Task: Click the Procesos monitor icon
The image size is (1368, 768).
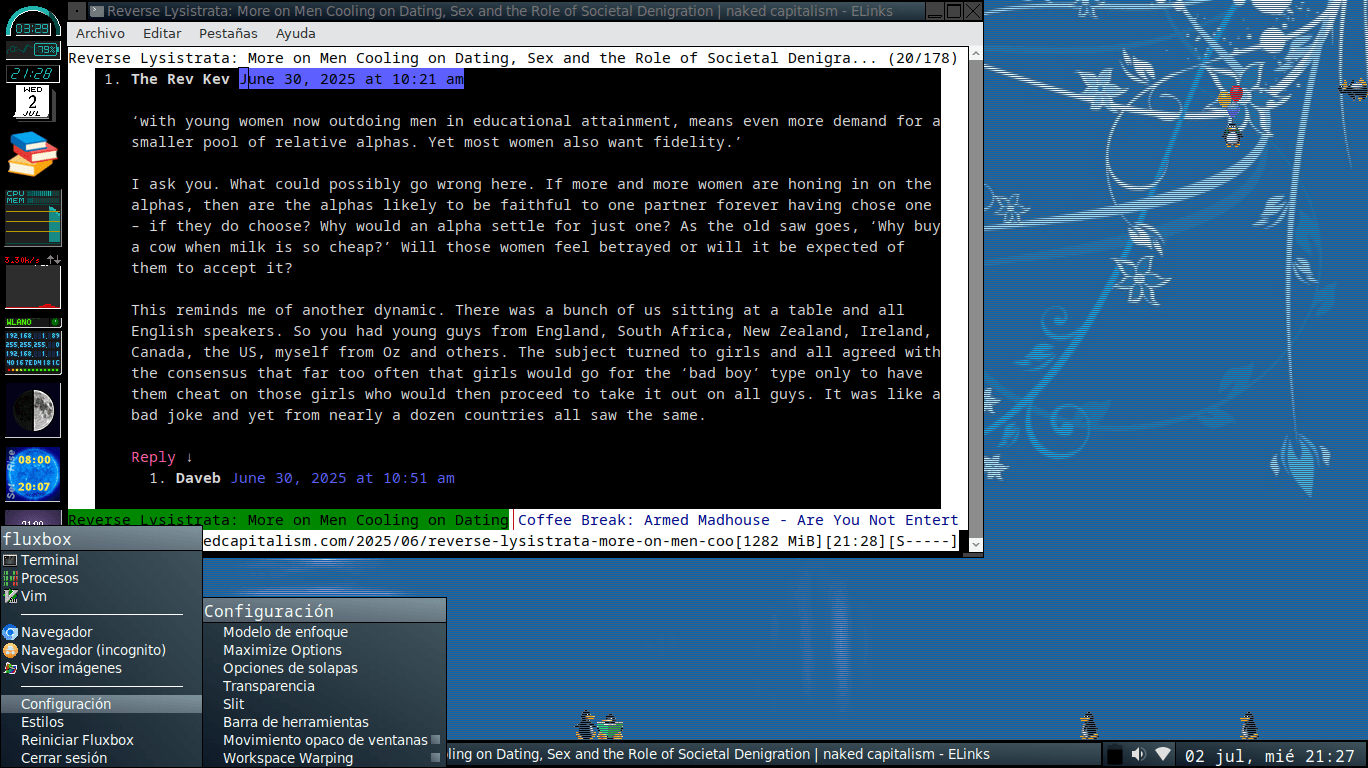Action: 11,578
